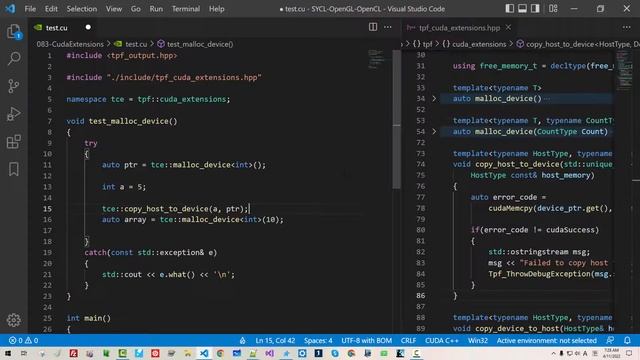Image resolution: width=640 pixels, height=360 pixels.
Task: Expand folded malloc_device() at line 34
Action: coord(434,99)
